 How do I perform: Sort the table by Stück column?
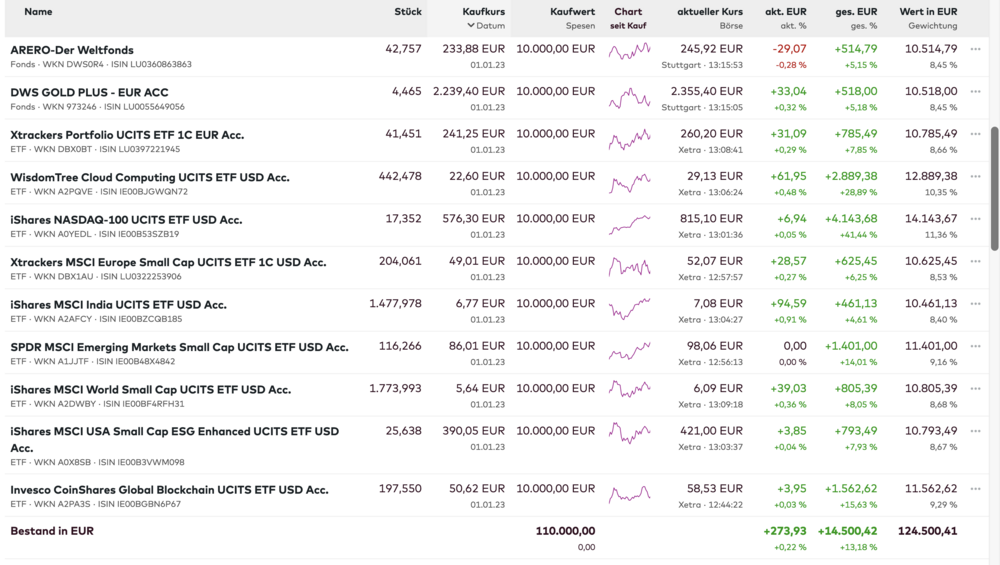coord(407,11)
